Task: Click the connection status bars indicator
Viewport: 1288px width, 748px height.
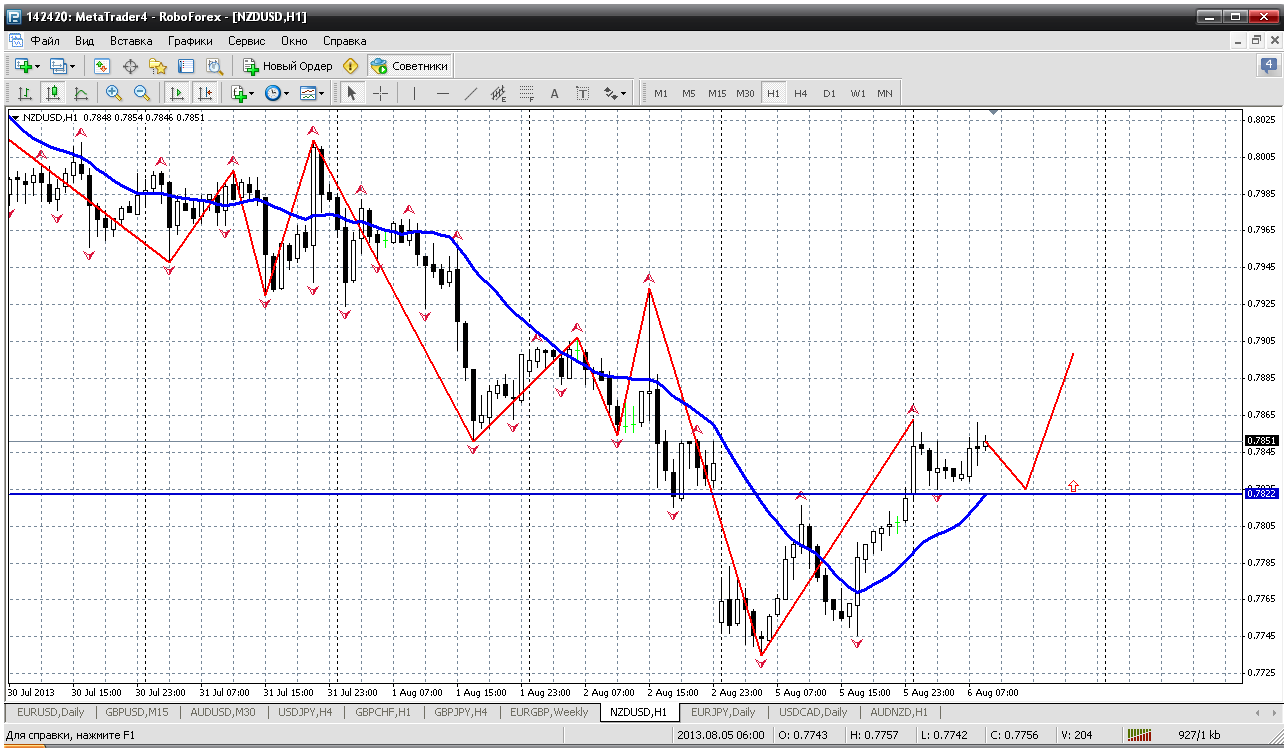Action: click(x=1141, y=735)
